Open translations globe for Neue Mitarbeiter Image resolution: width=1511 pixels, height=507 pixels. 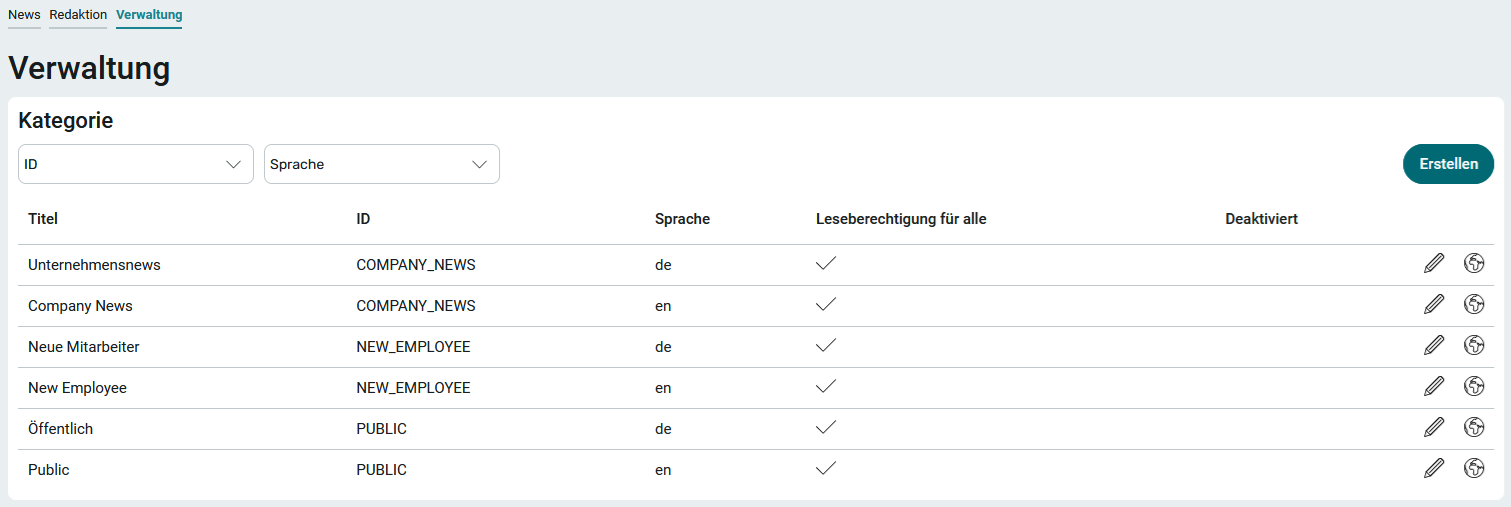click(1474, 345)
